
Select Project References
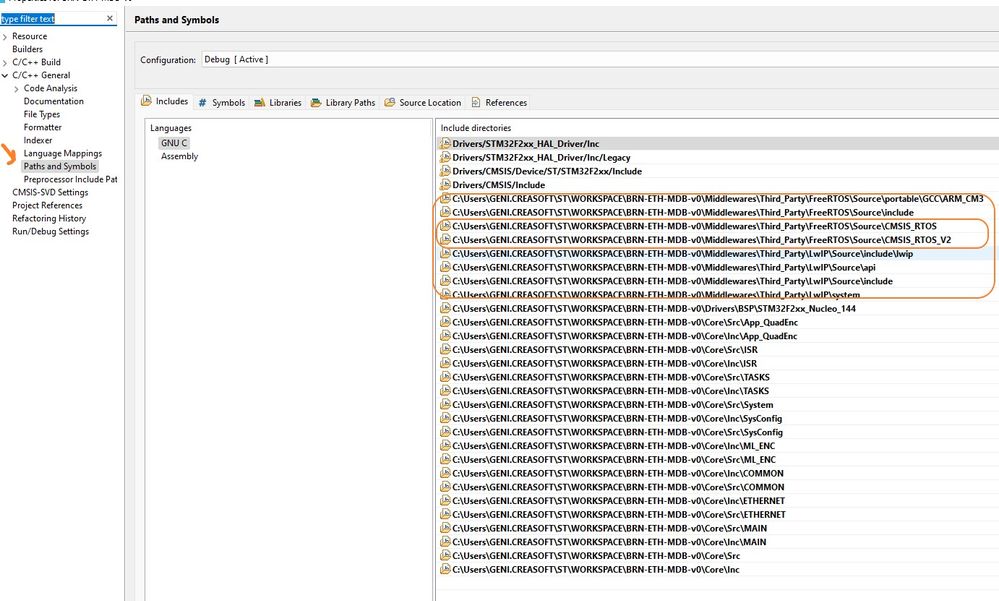(47, 205)
